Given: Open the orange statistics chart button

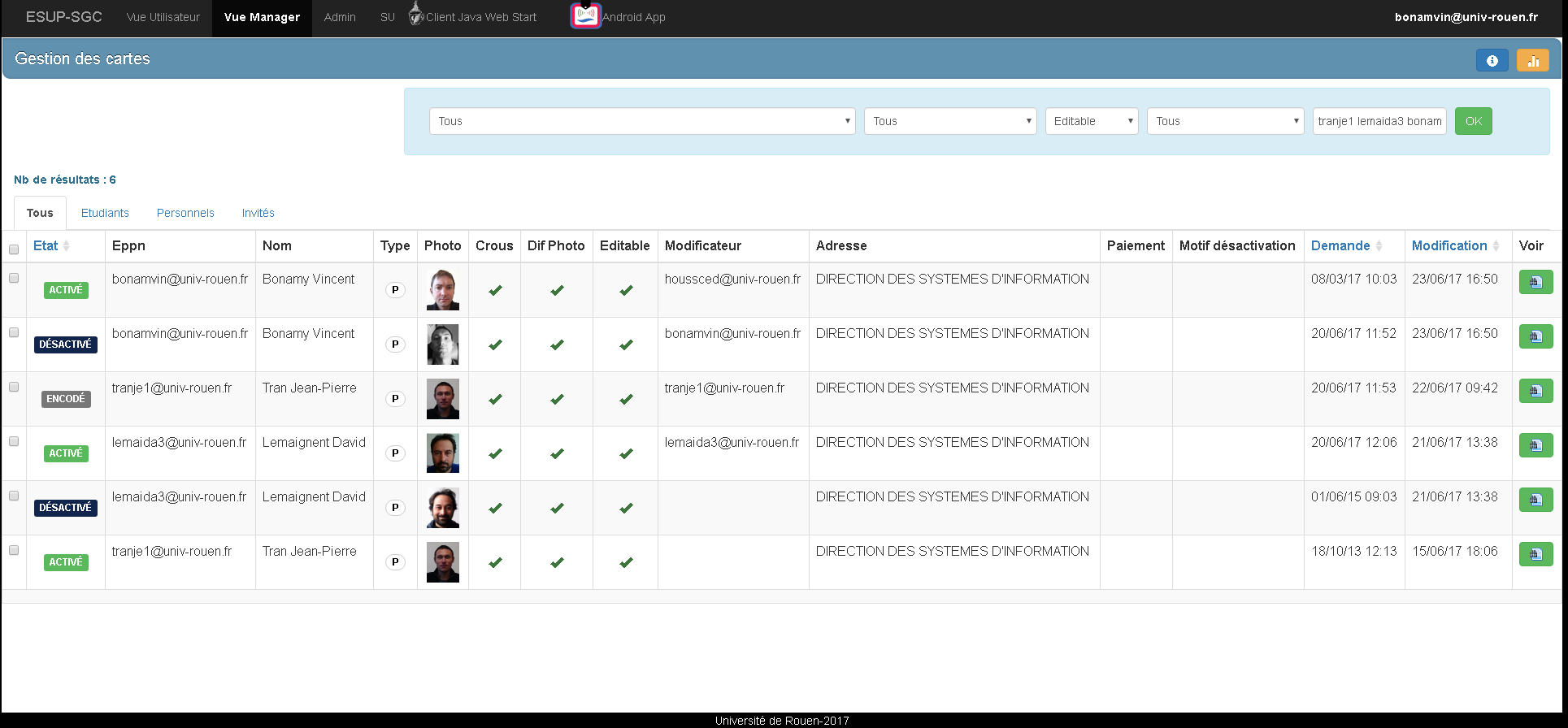Looking at the screenshot, I should (1532, 60).
